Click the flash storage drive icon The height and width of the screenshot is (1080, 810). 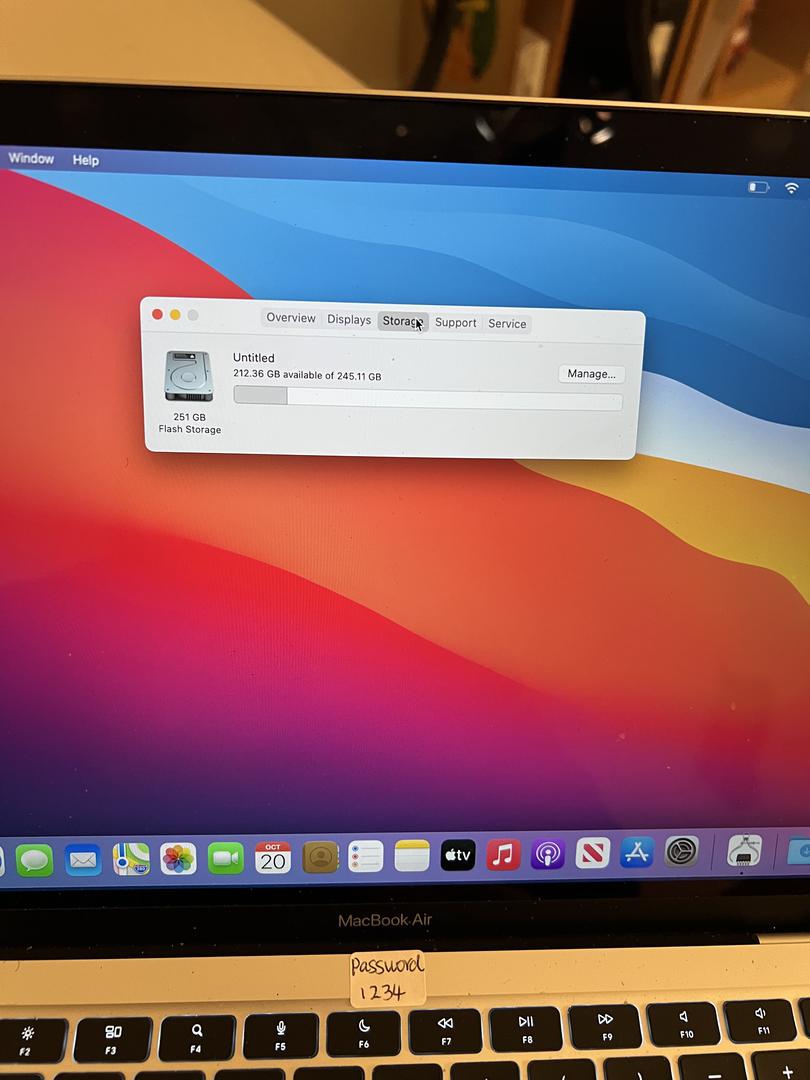189,376
